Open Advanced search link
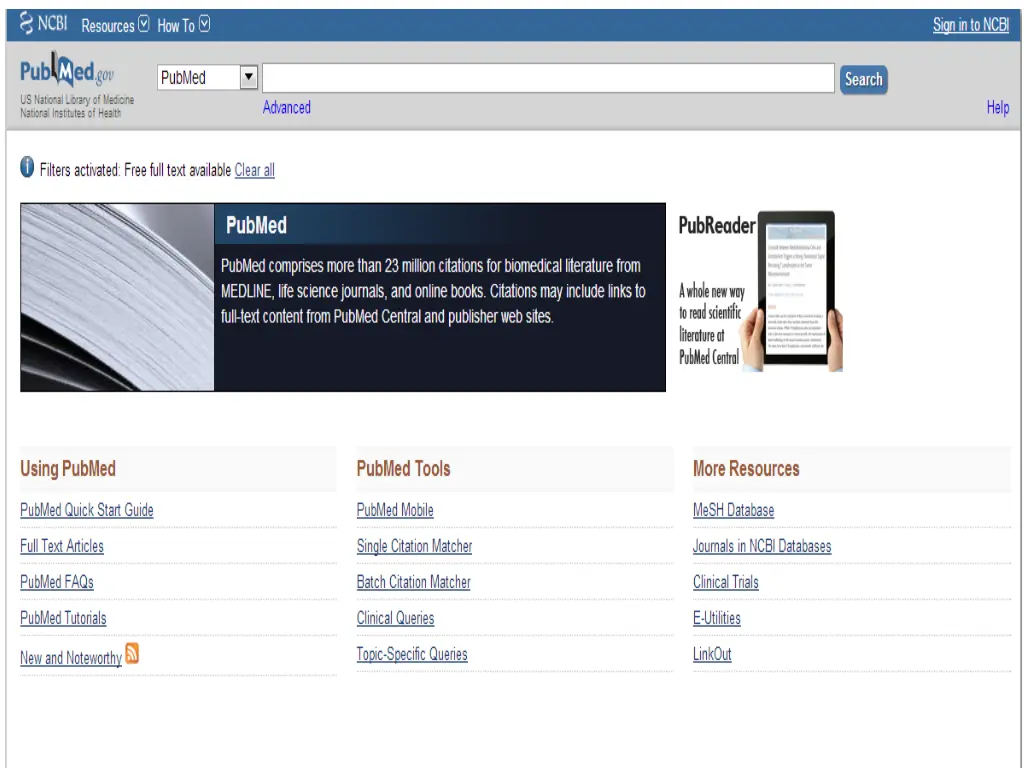This screenshot has height=768, width=1024. (287, 108)
